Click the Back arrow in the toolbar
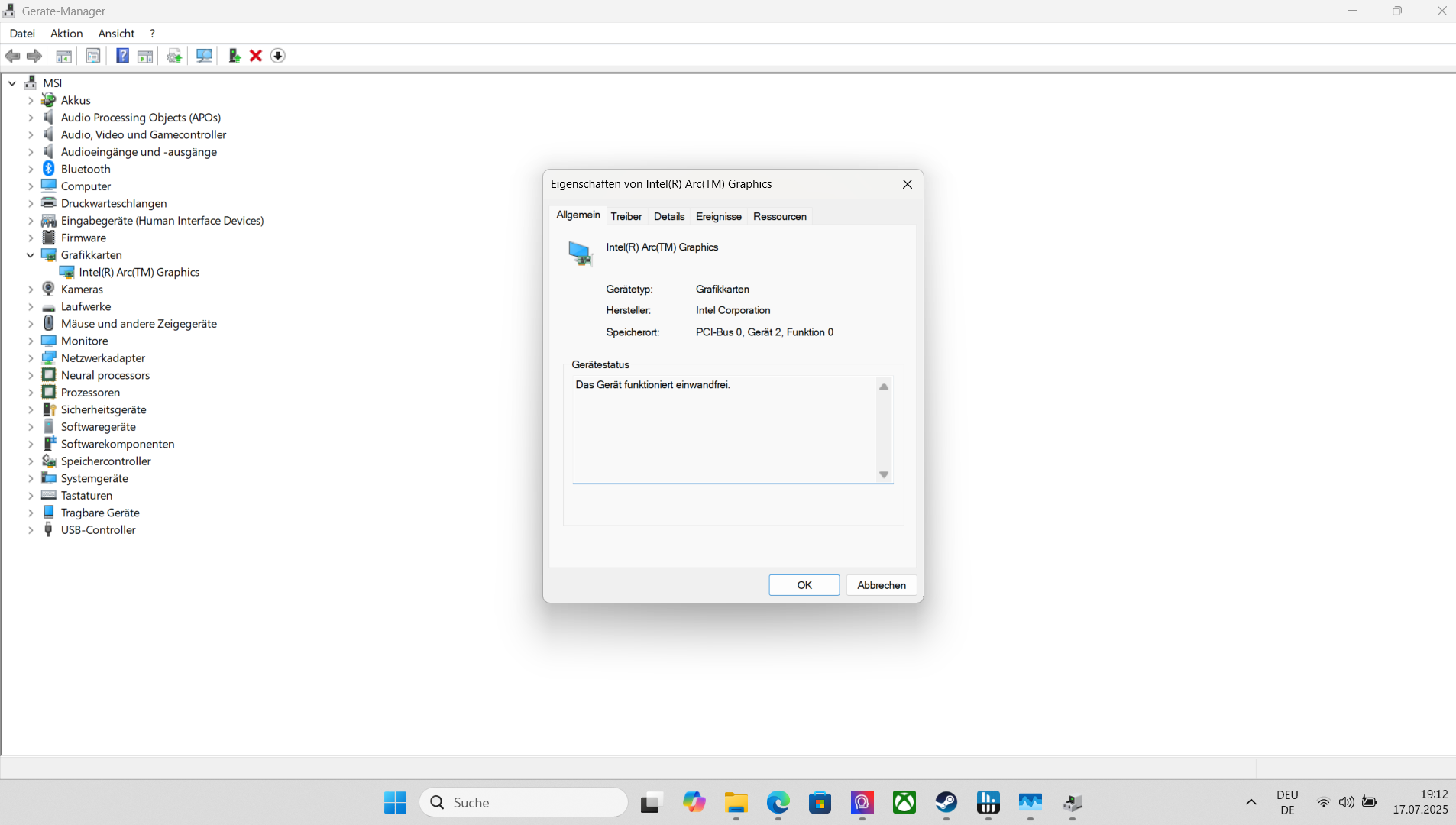This screenshot has height=825, width=1456. click(12, 56)
